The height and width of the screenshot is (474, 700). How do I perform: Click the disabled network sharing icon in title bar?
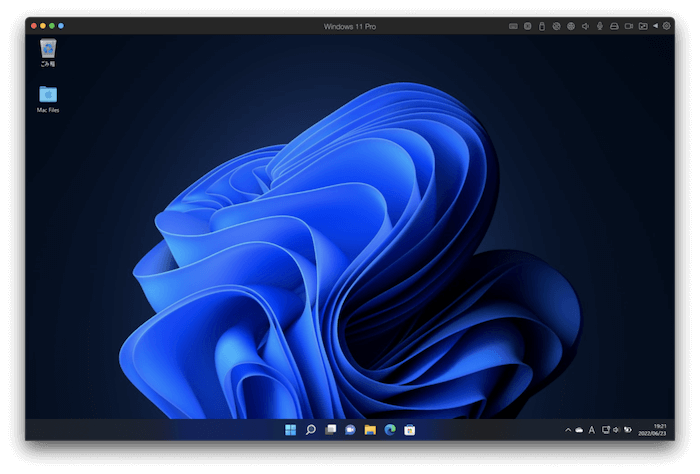pos(556,26)
